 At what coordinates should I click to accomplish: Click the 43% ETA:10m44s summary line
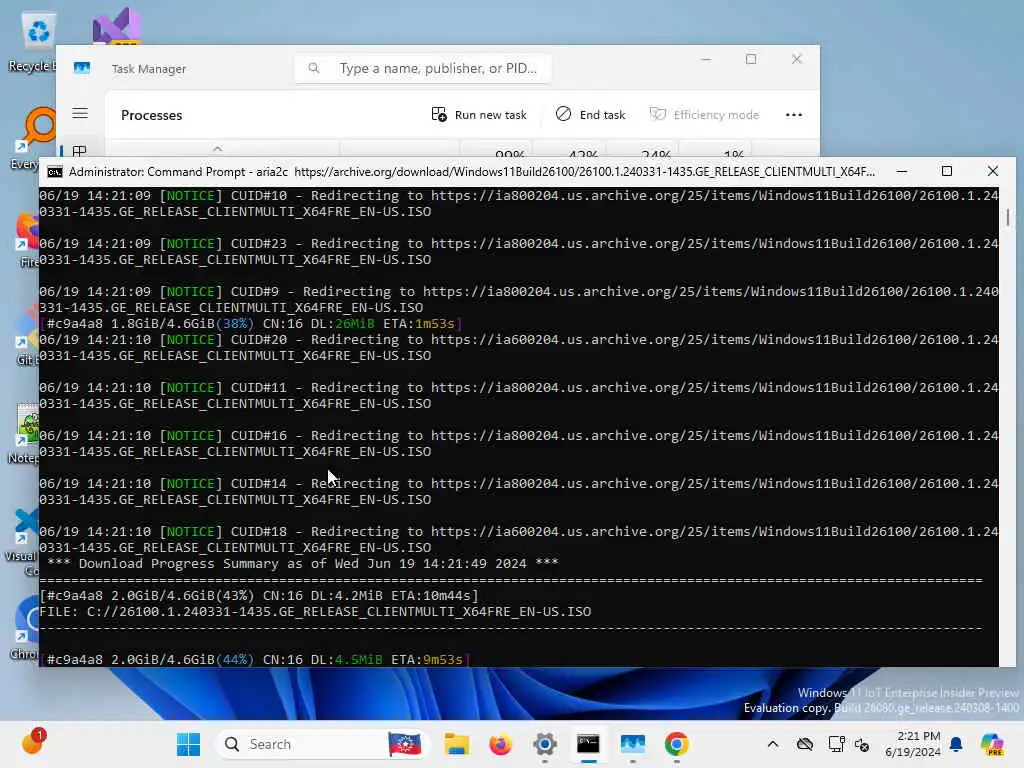click(x=259, y=596)
